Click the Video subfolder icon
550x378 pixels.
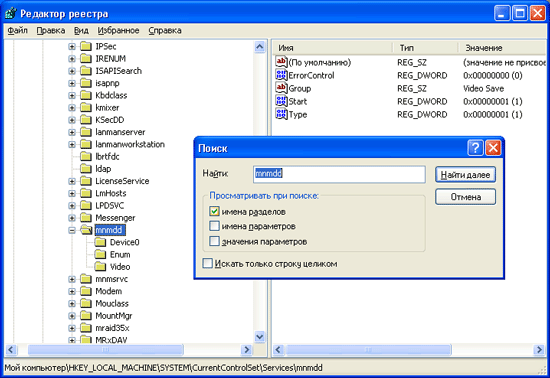point(100,267)
